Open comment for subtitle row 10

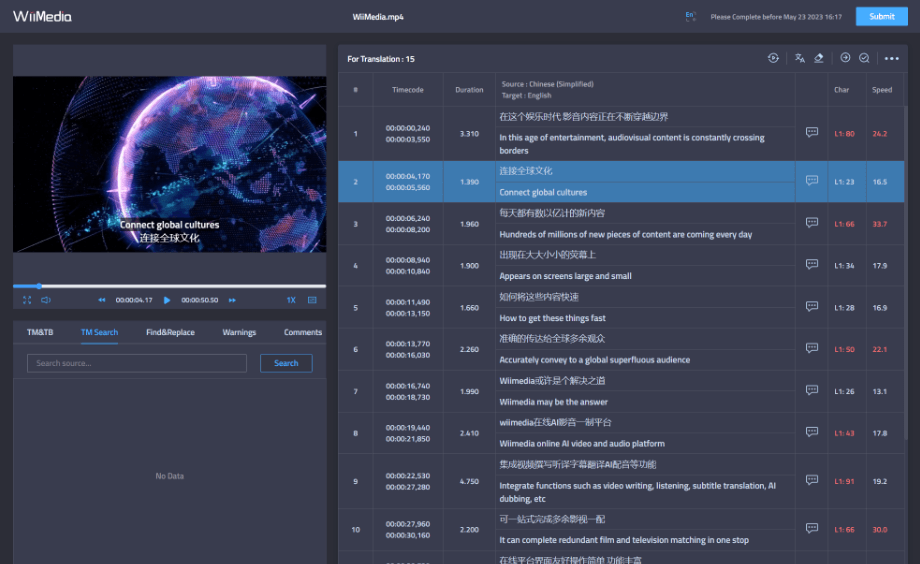[x=811, y=528]
